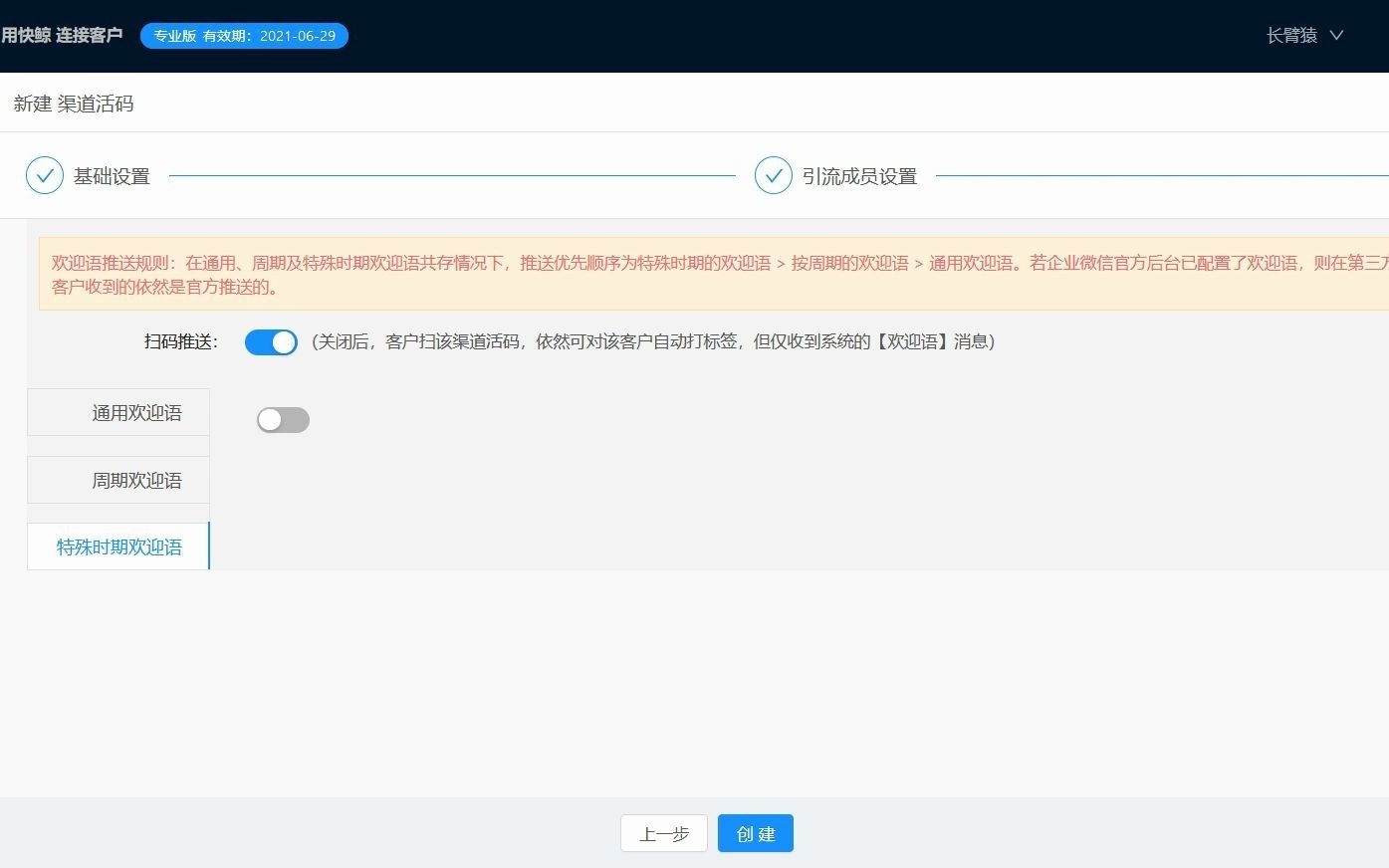This screenshot has height=868, width=1389.
Task: Select the 特殊时期欢迎语 tab
Action: [118, 546]
